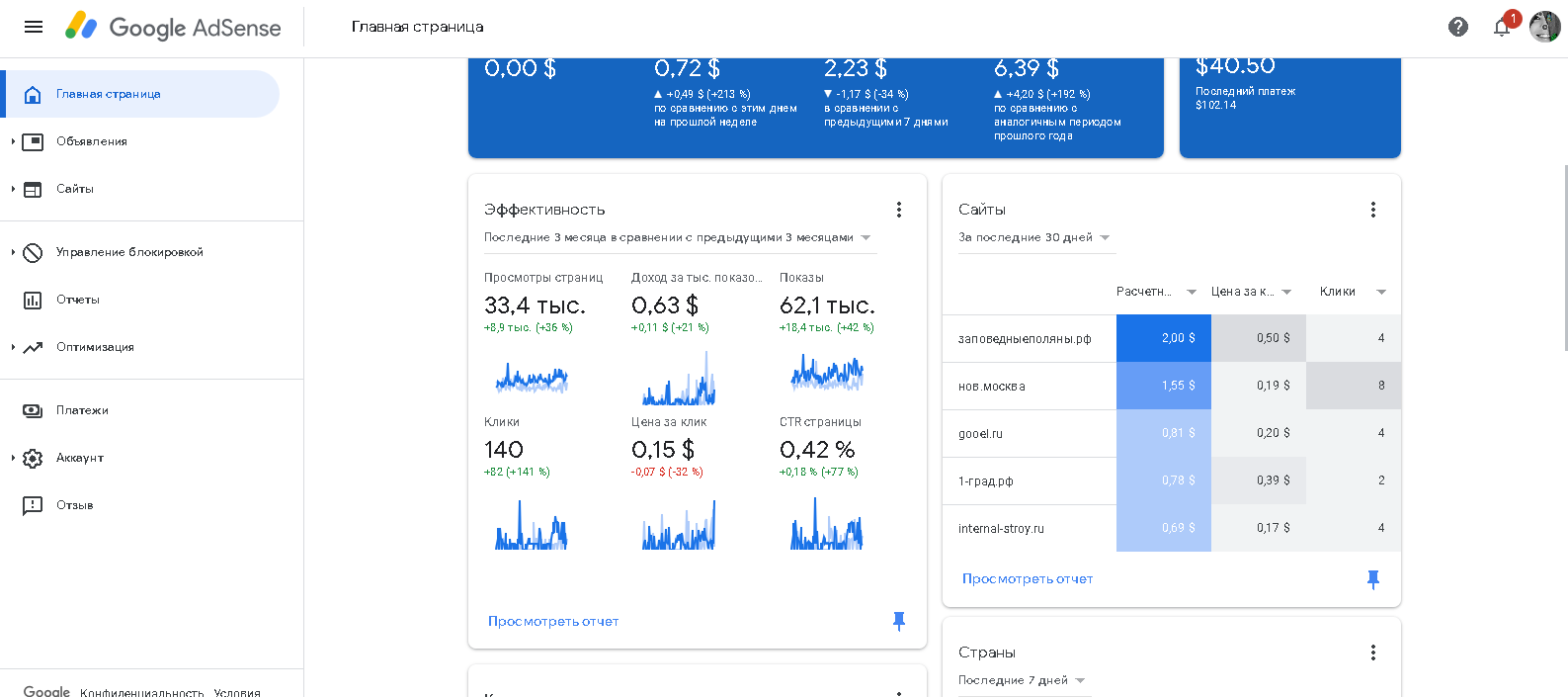Screen dimensions: 1568x697
Task: Click the Главная страница home icon
Action: click(33, 94)
